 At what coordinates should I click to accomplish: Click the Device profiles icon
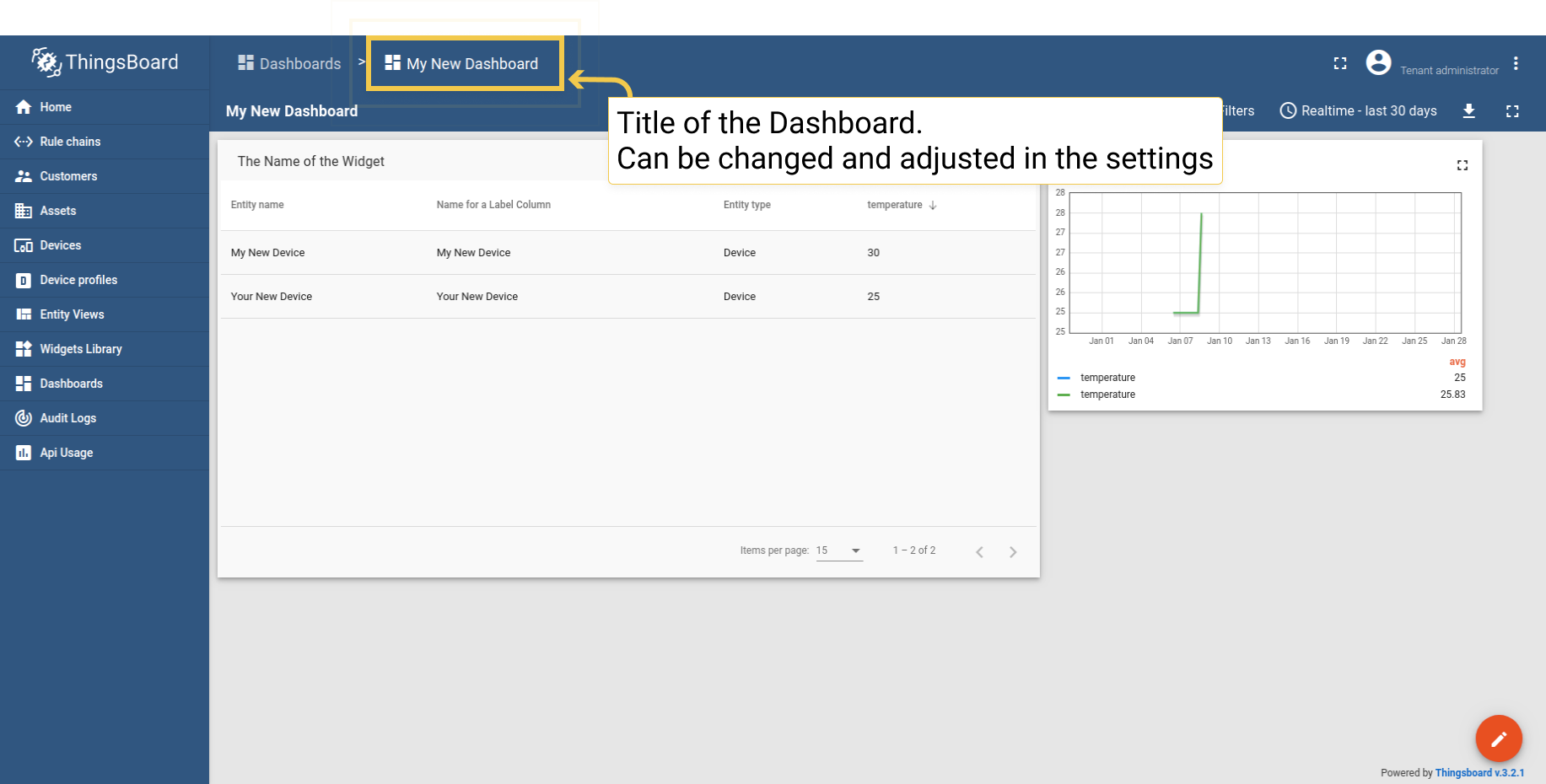pos(24,280)
